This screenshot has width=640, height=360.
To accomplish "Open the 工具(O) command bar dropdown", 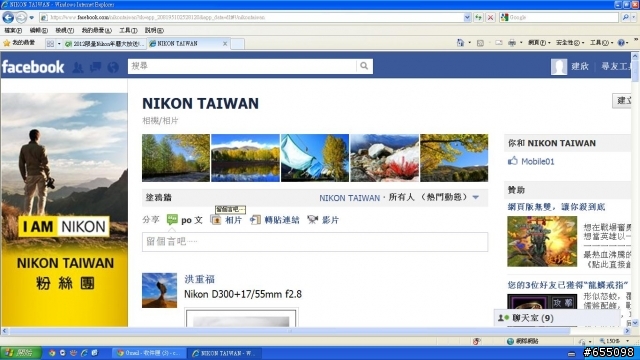I will (x=601, y=42).
